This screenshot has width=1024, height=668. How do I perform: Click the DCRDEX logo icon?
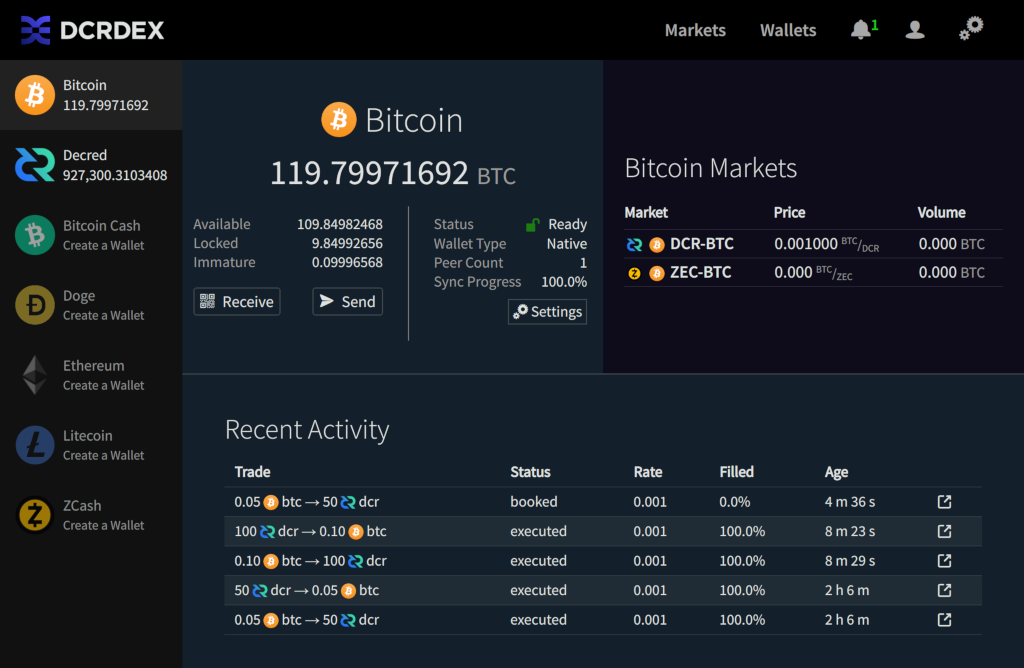point(35,30)
